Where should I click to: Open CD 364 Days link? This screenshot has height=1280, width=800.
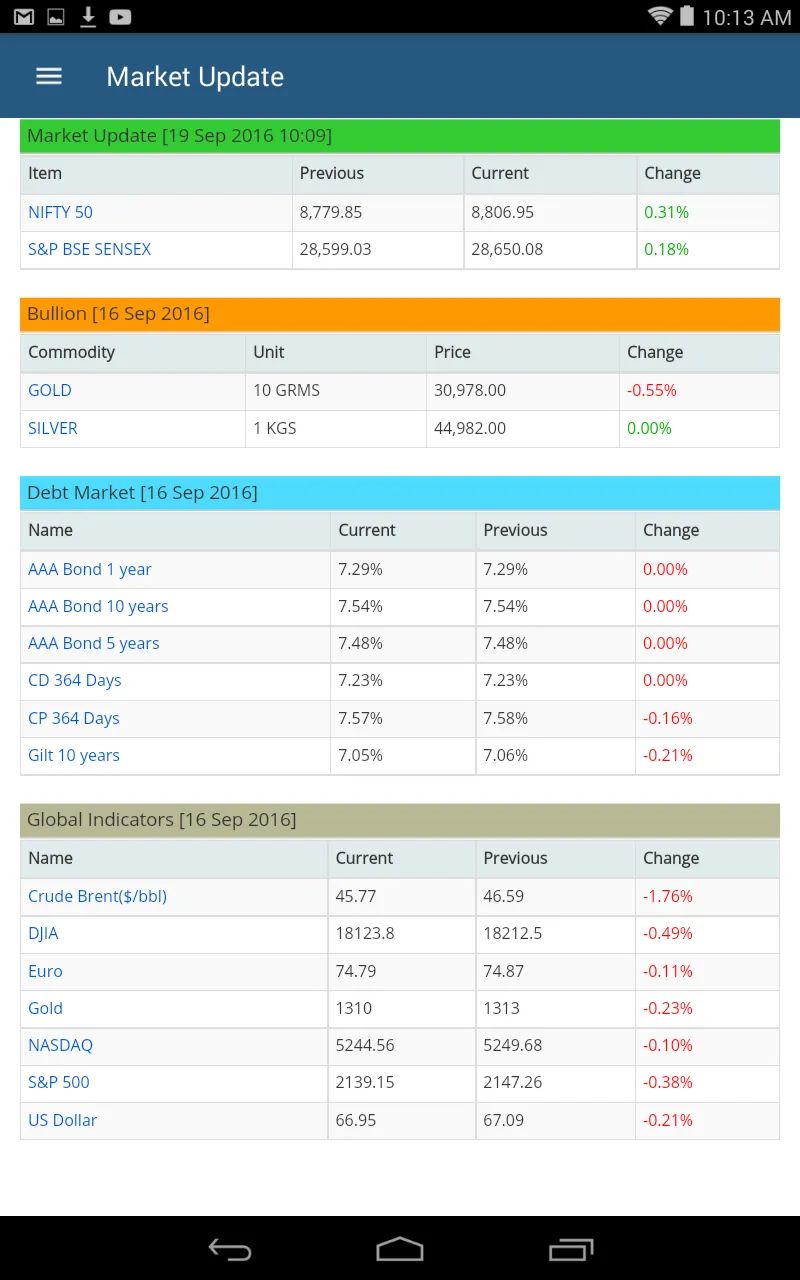pos(75,680)
